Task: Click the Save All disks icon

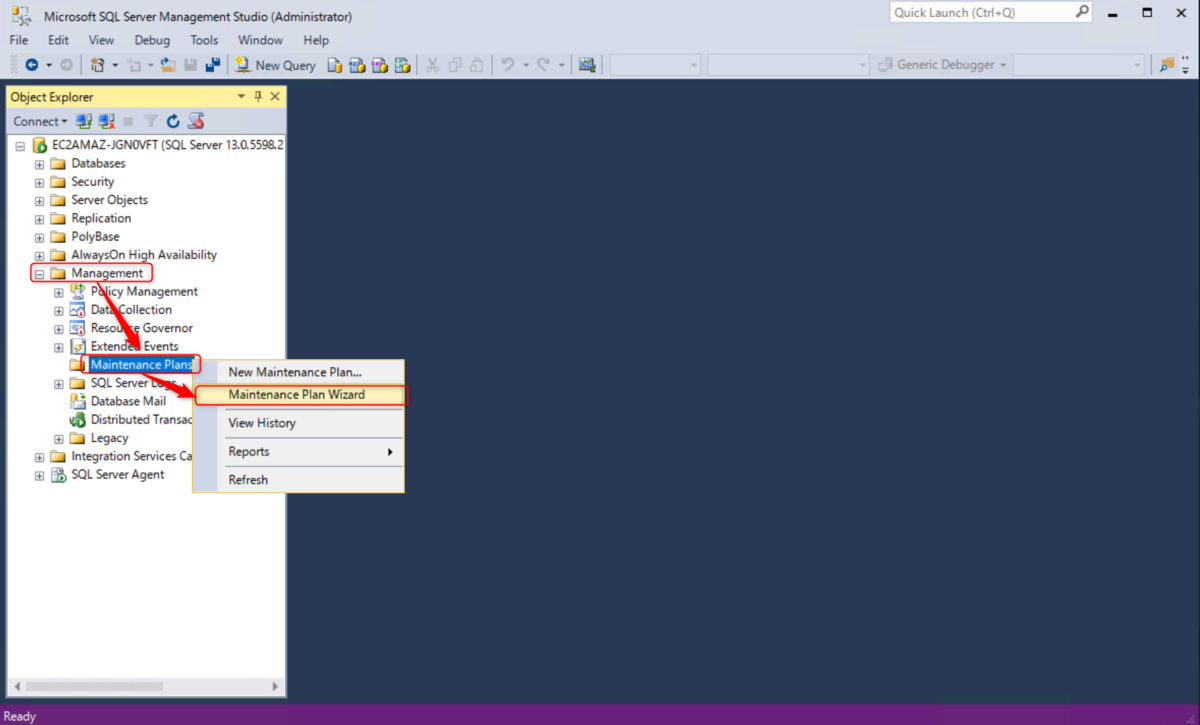Action: point(212,65)
